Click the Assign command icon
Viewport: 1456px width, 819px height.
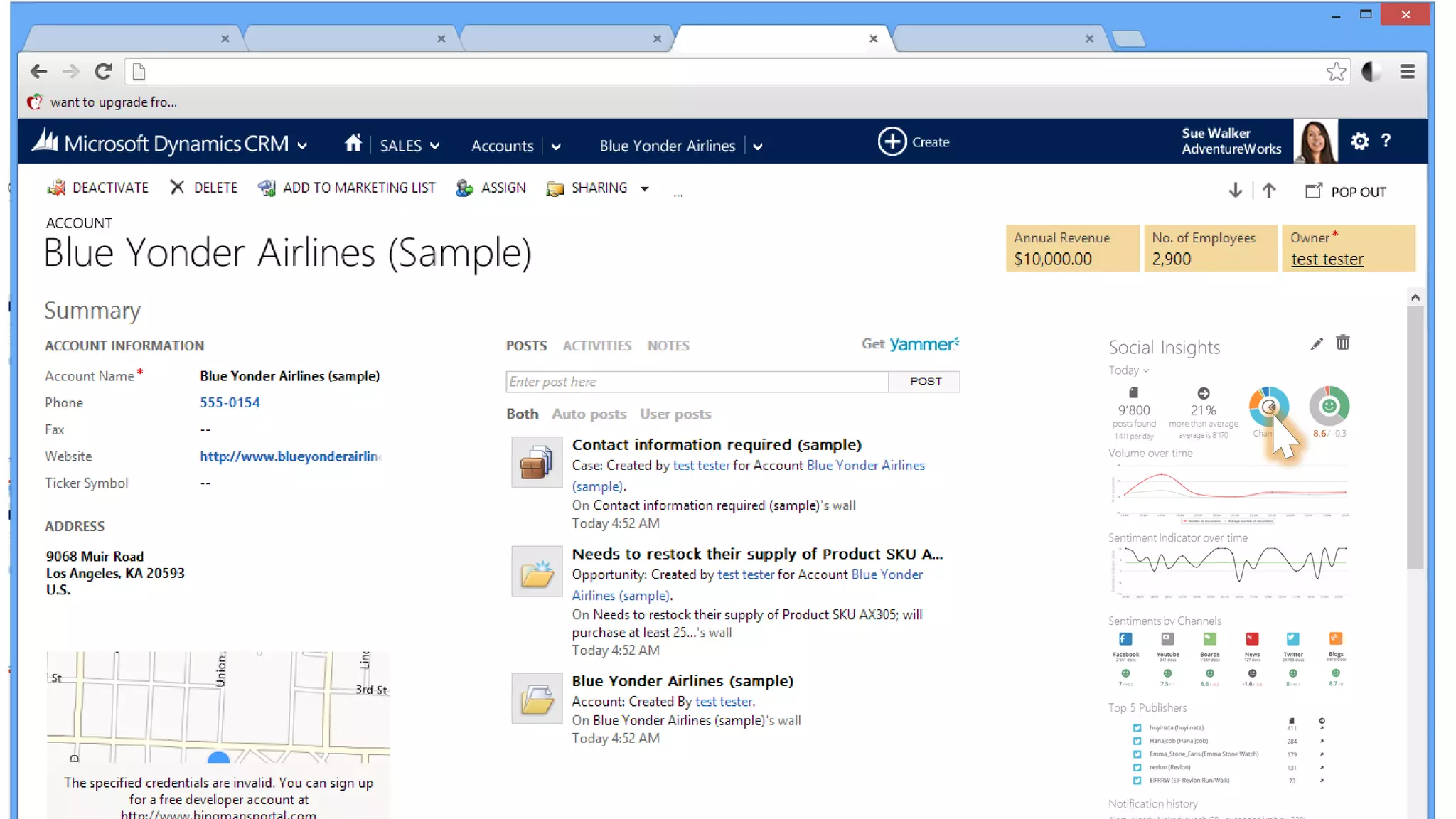click(464, 188)
